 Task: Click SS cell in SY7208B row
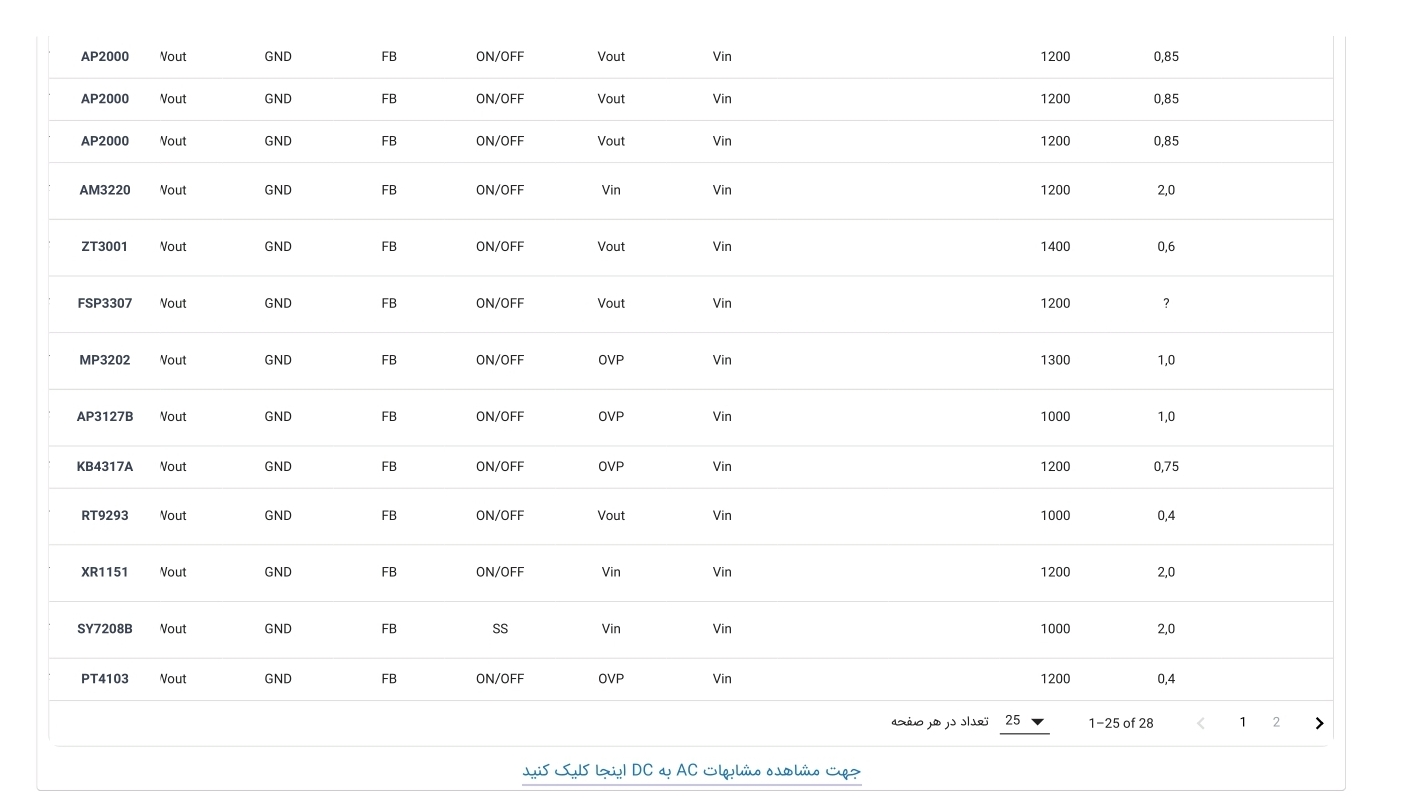[x=500, y=629]
